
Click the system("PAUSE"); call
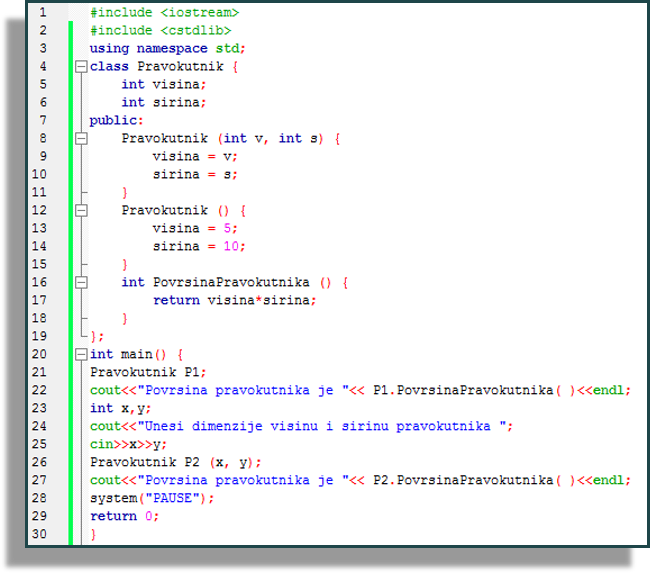pyautogui.click(x=152, y=498)
